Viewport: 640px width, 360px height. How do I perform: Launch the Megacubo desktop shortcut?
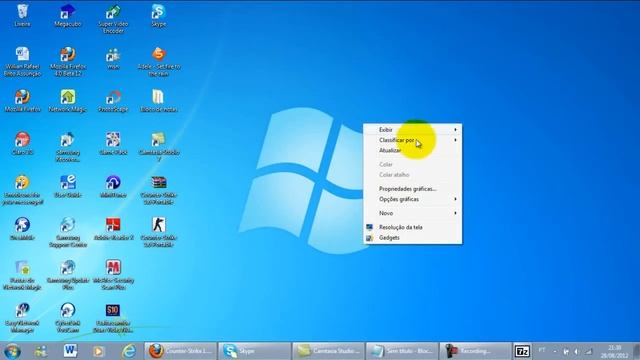[x=68, y=16]
